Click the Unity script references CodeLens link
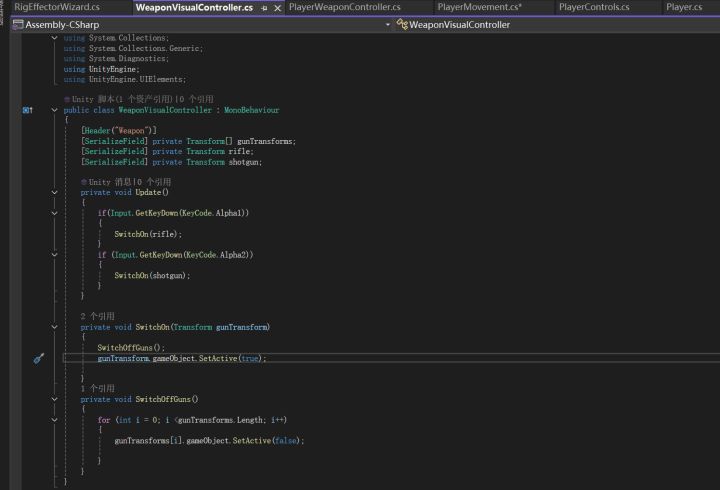 coord(139,99)
